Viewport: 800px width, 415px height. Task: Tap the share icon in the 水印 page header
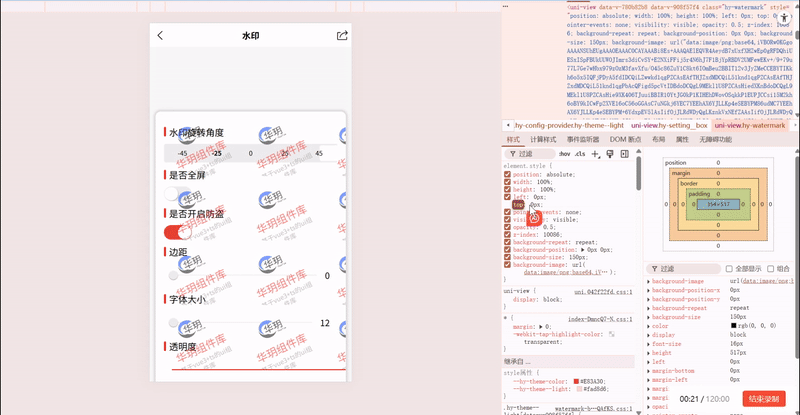tap(342, 35)
